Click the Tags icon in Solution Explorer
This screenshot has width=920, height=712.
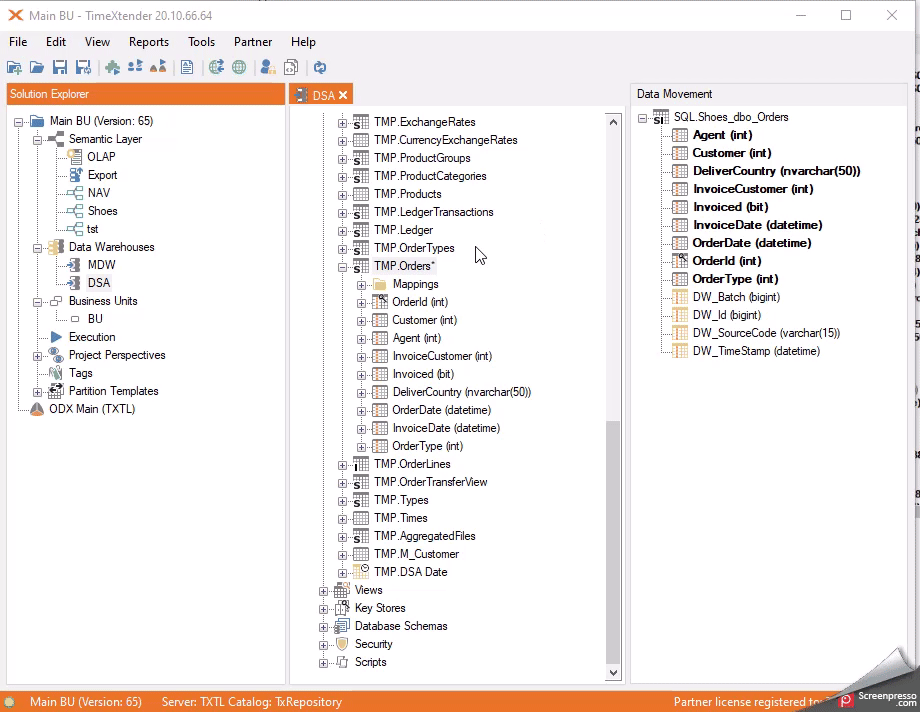click(x=56, y=373)
